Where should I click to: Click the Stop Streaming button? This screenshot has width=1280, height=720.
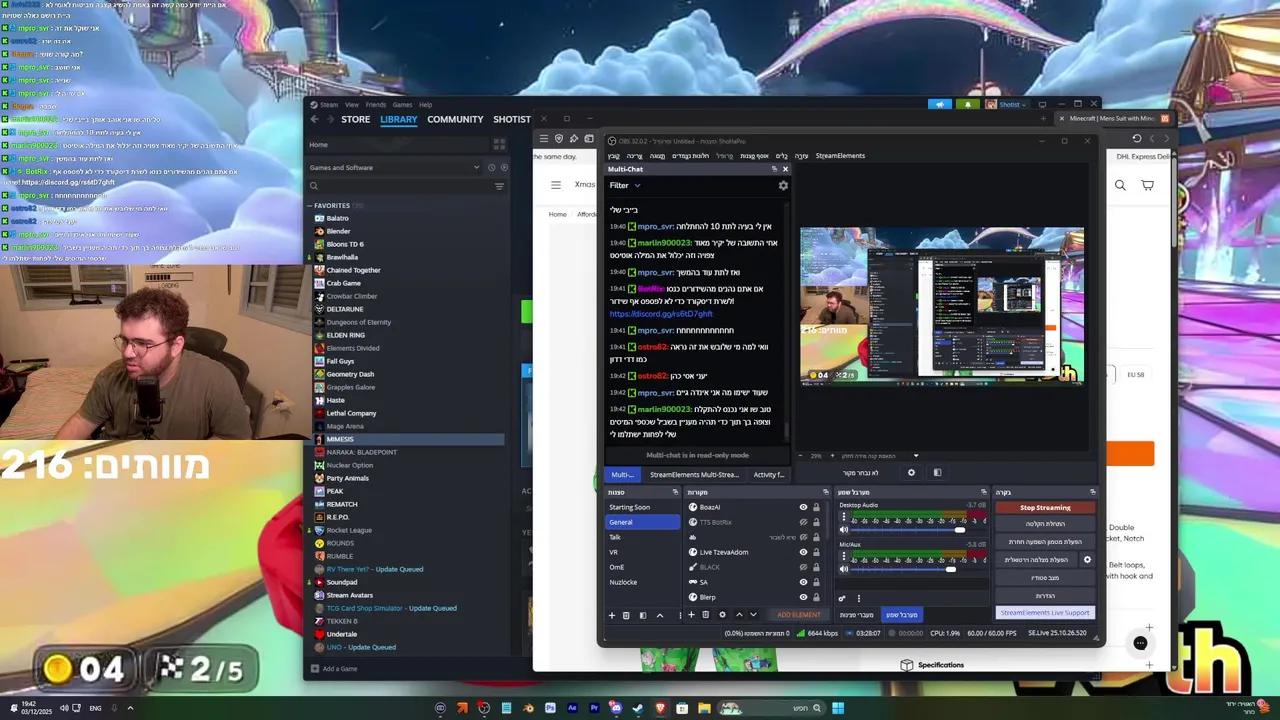click(x=1045, y=508)
